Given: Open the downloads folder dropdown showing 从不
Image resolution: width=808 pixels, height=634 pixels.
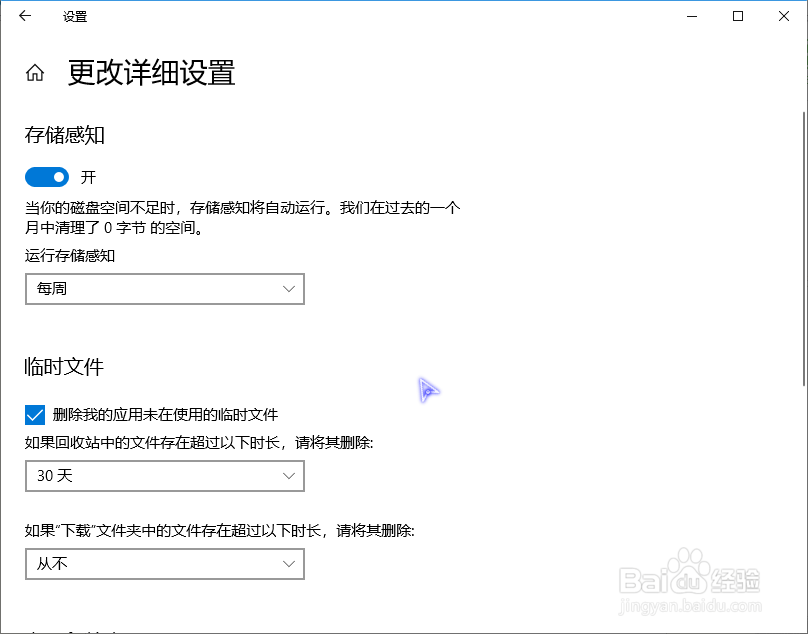Looking at the screenshot, I should pos(164,564).
